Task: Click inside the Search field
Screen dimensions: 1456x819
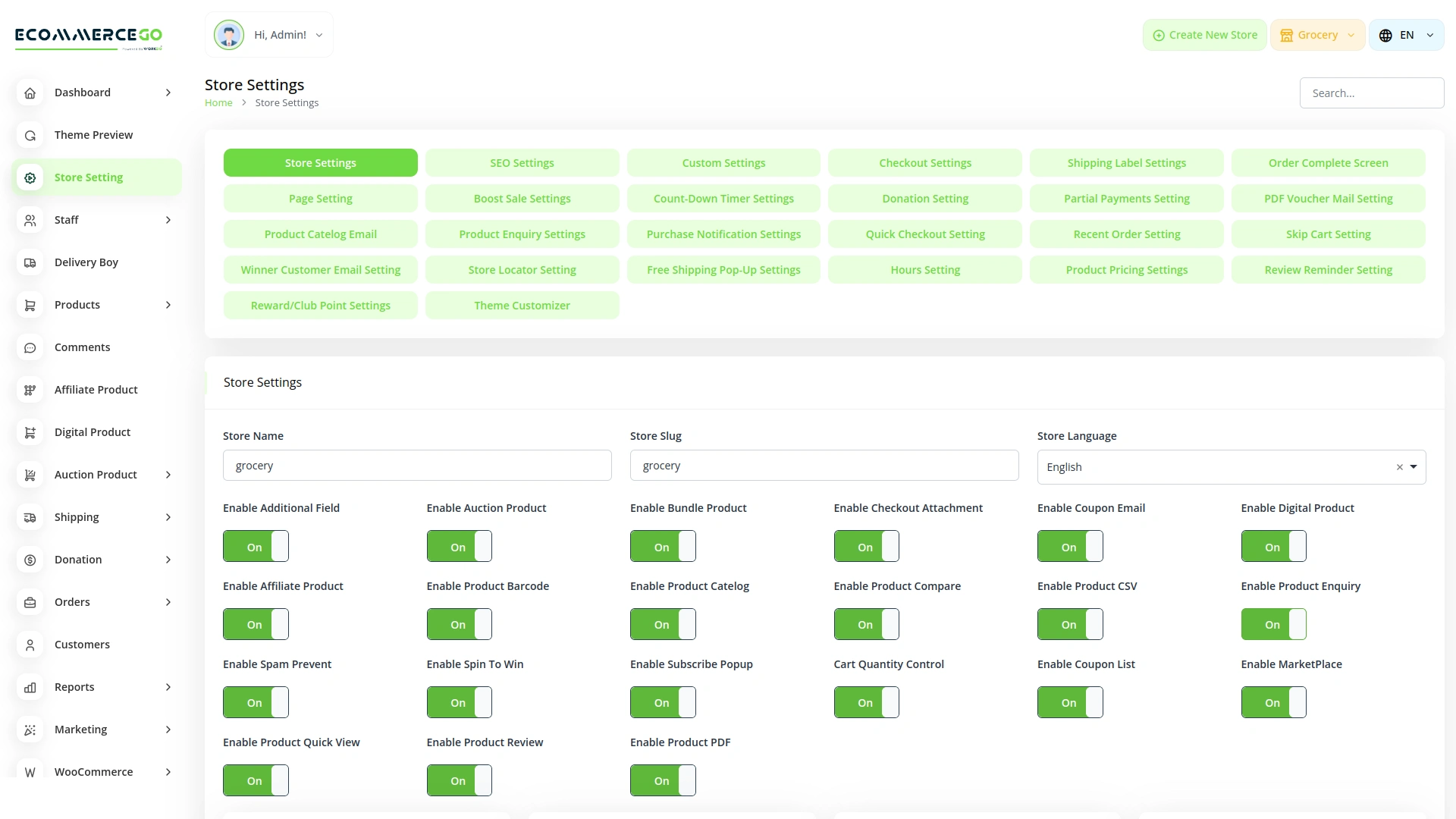Action: pos(1371,93)
